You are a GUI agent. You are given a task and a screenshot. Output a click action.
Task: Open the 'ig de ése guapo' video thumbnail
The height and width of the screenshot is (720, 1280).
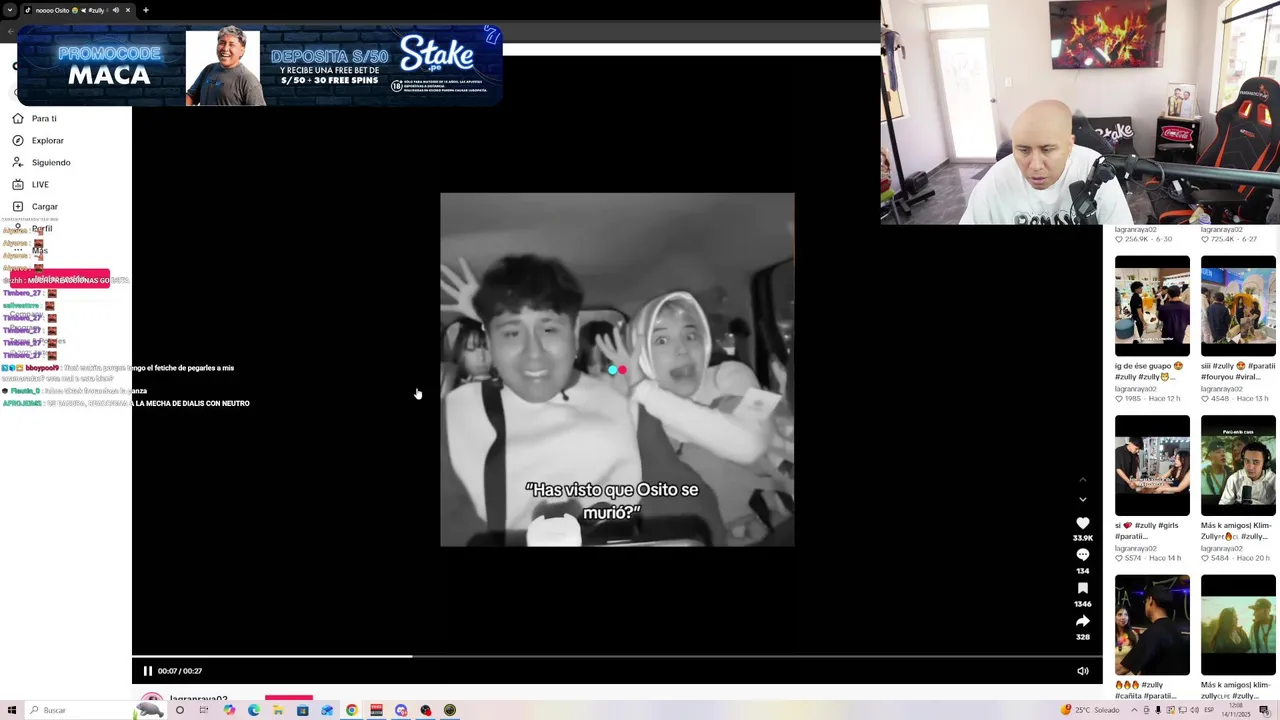(x=1152, y=306)
